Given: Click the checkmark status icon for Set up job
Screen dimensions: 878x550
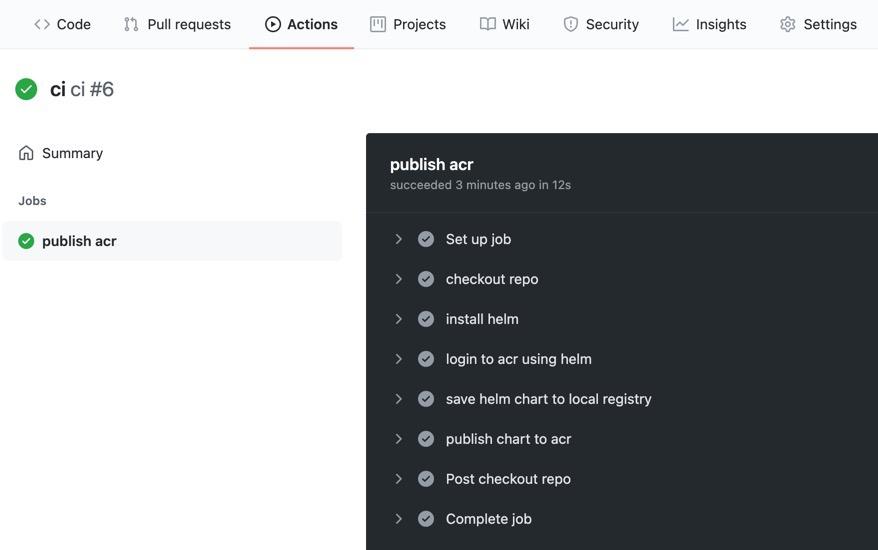Looking at the screenshot, I should point(426,239).
